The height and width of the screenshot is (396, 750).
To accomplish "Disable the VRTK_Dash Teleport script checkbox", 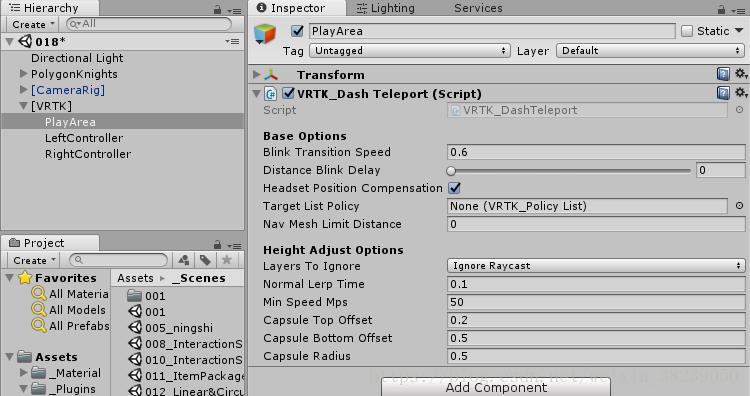I will click(x=288, y=93).
